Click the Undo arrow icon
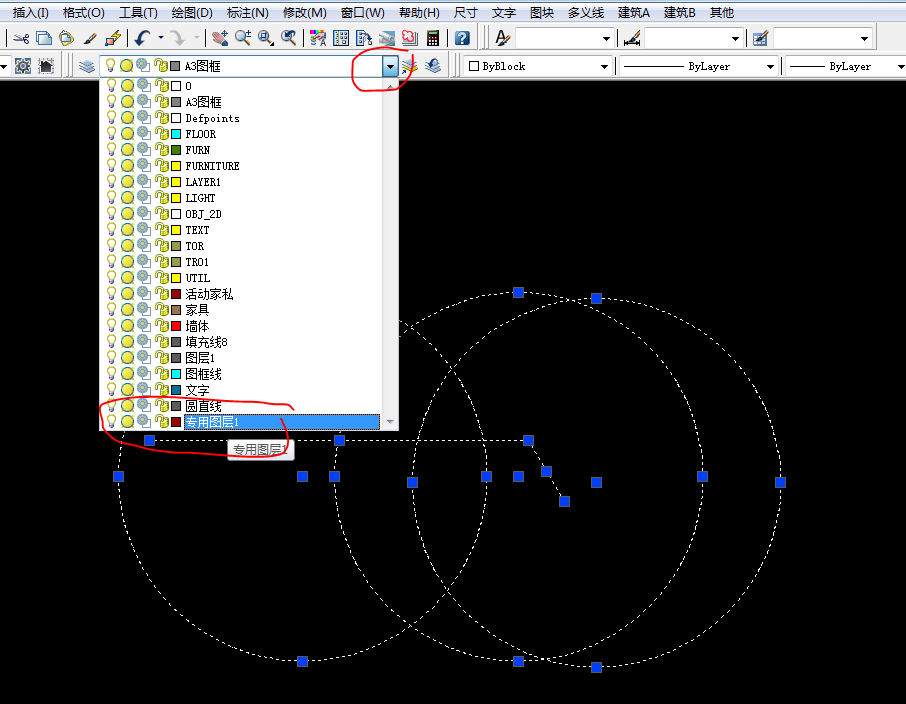 [x=143, y=39]
